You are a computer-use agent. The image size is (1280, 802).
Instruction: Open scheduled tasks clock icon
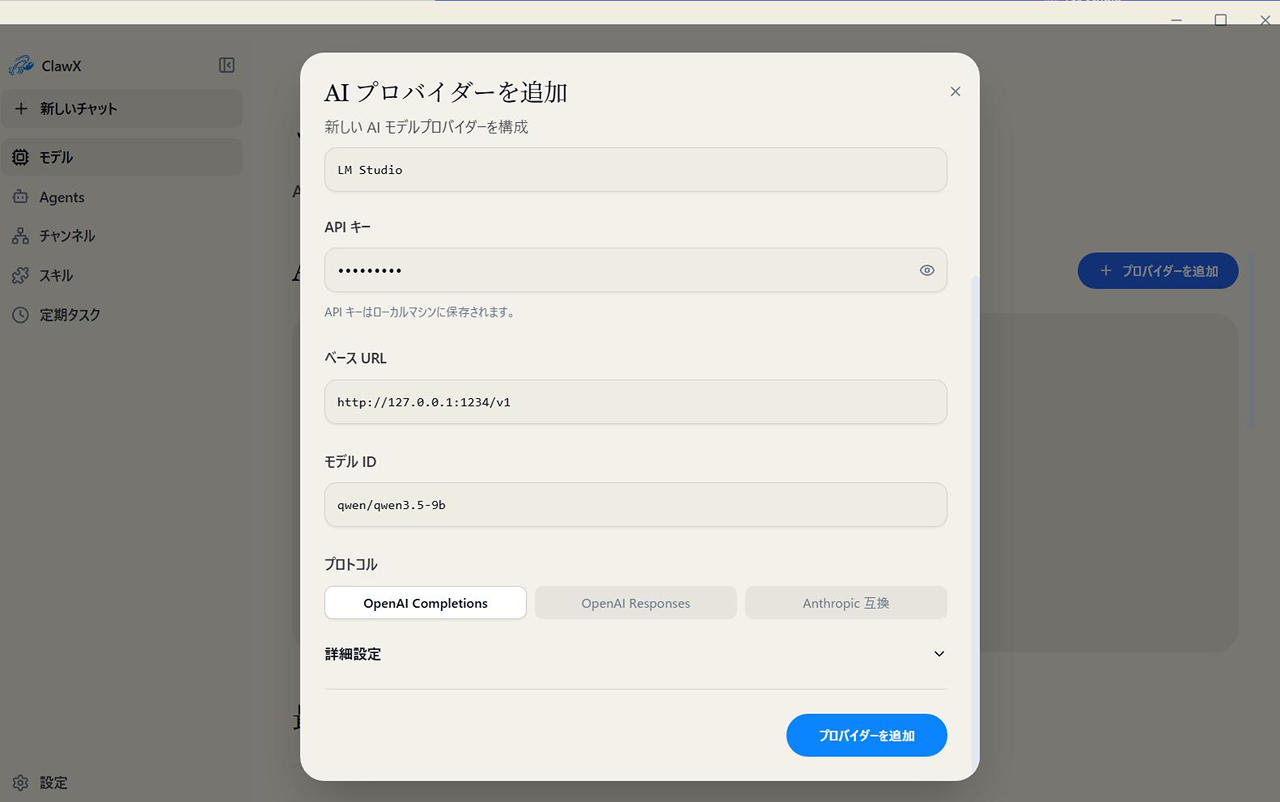coord(20,314)
